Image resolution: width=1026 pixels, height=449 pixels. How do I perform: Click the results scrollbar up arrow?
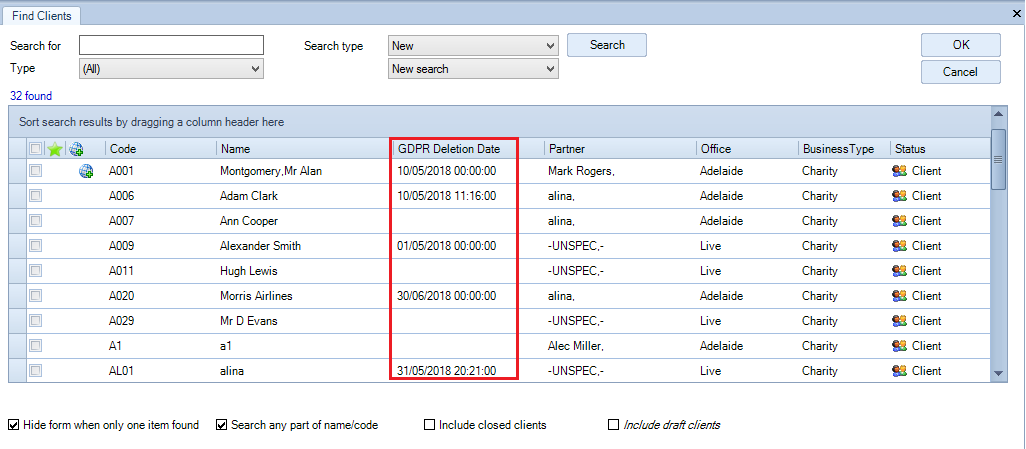click(x=999, y=115)
